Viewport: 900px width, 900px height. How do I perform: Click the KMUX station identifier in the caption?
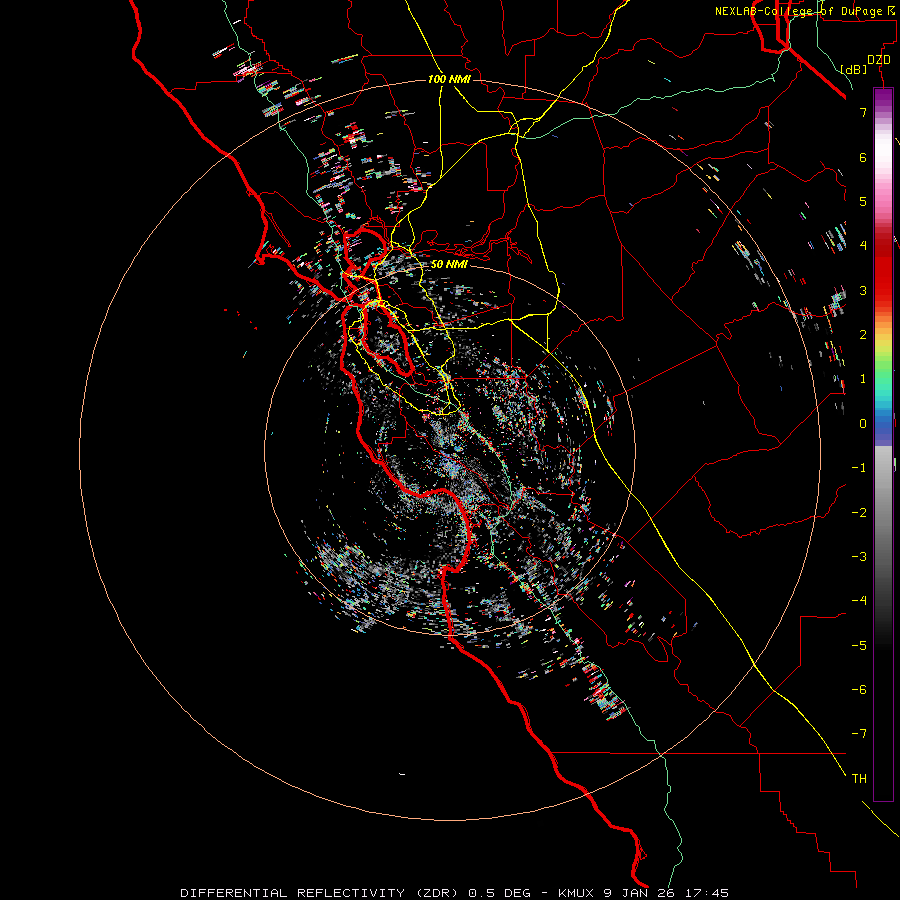tap(577, 893)
